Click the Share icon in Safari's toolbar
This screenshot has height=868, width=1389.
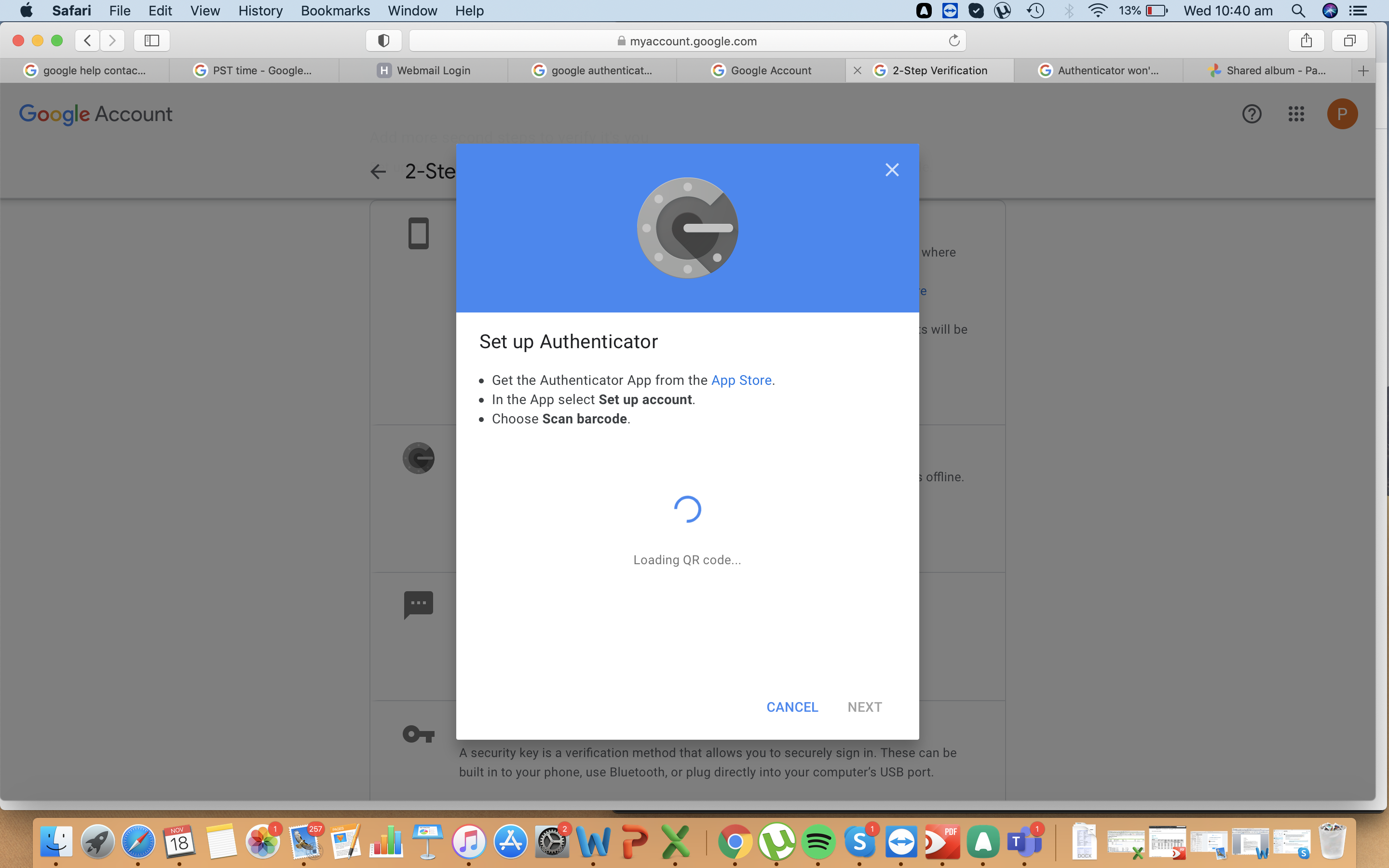(x=1307, y=40)
